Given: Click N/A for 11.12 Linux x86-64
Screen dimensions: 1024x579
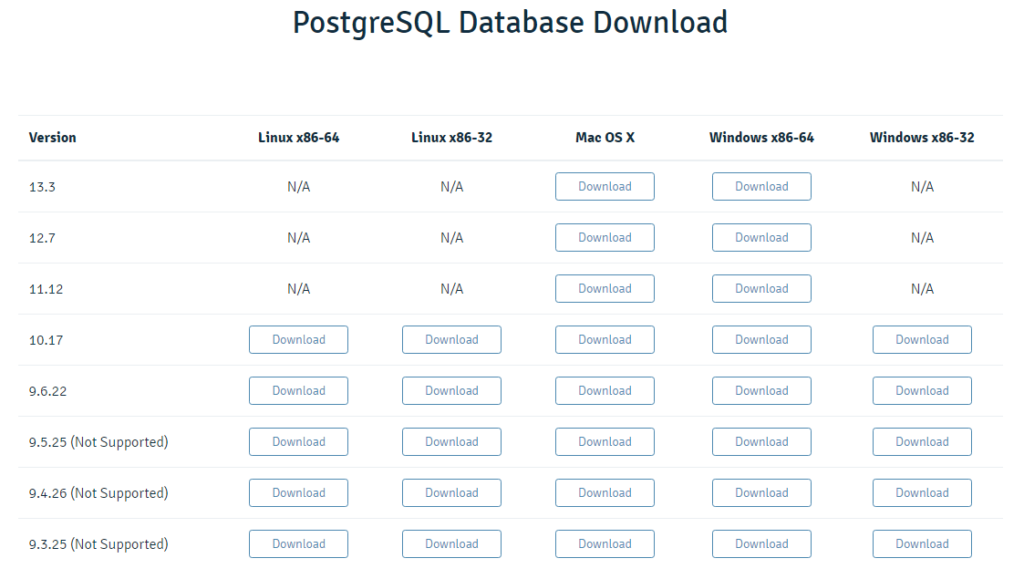Looking at the screenshot, I should coord(298,289).
